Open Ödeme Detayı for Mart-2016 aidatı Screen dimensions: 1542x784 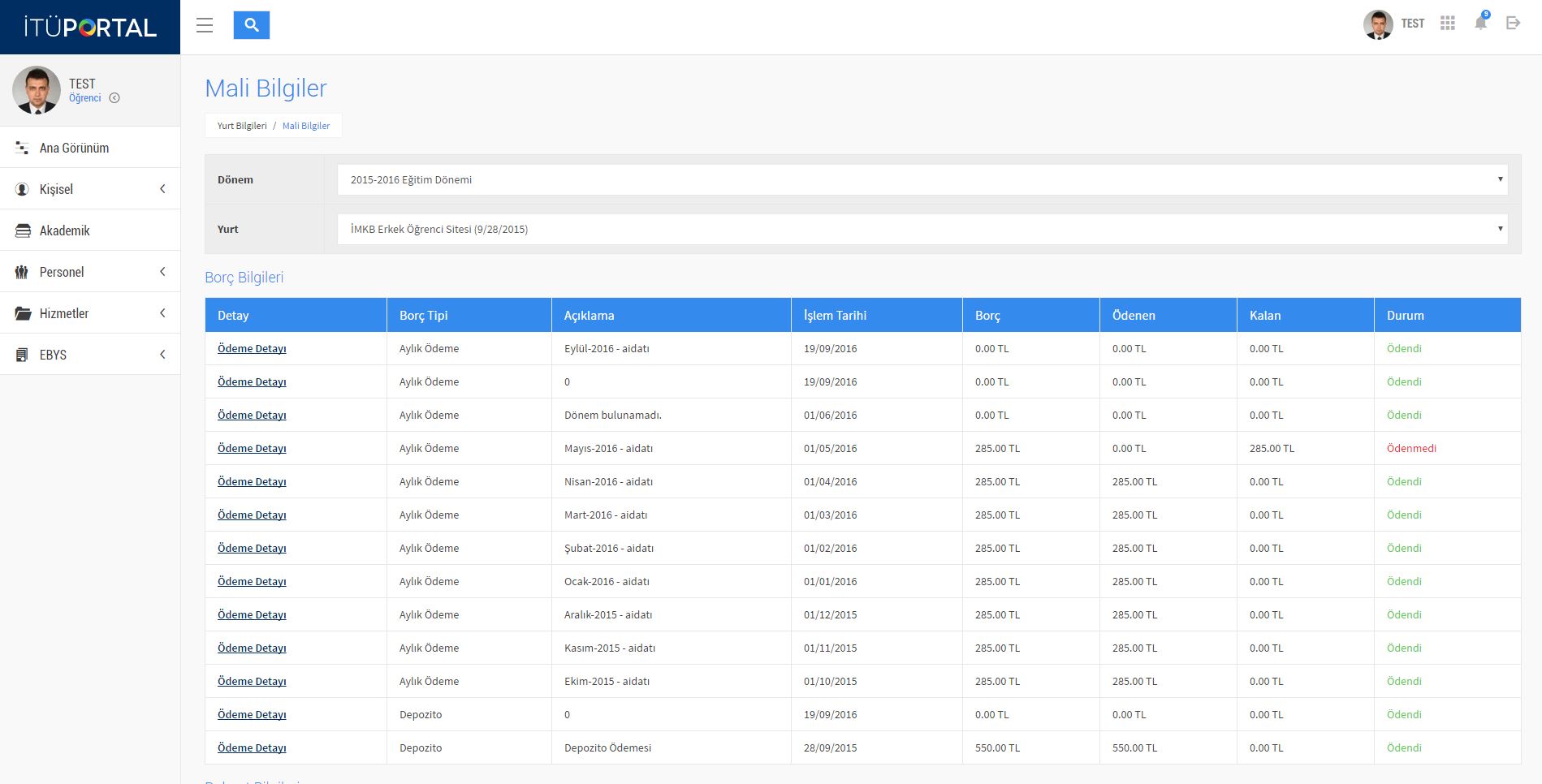point(252,515)
